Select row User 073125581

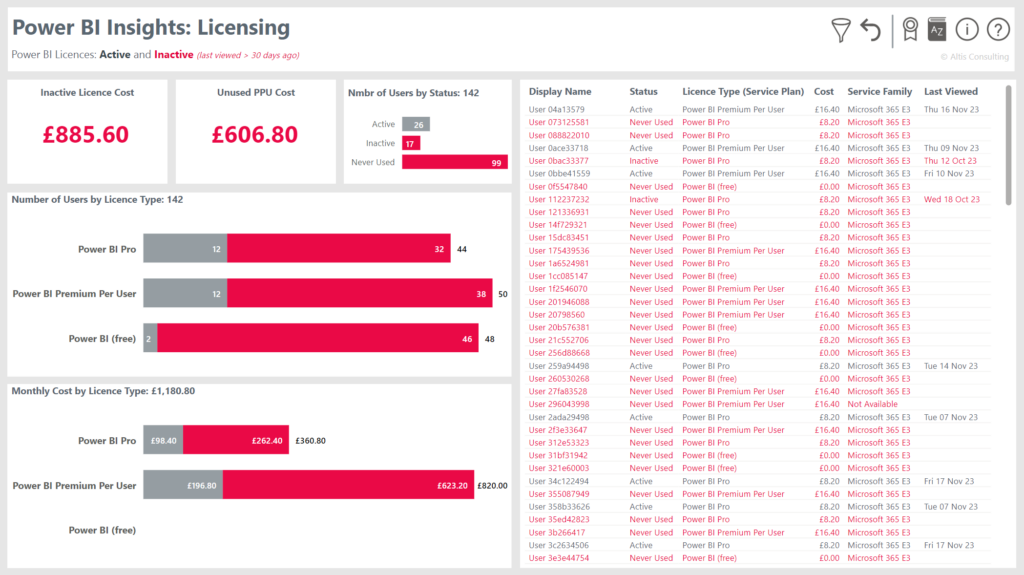[x=759, y=122]
